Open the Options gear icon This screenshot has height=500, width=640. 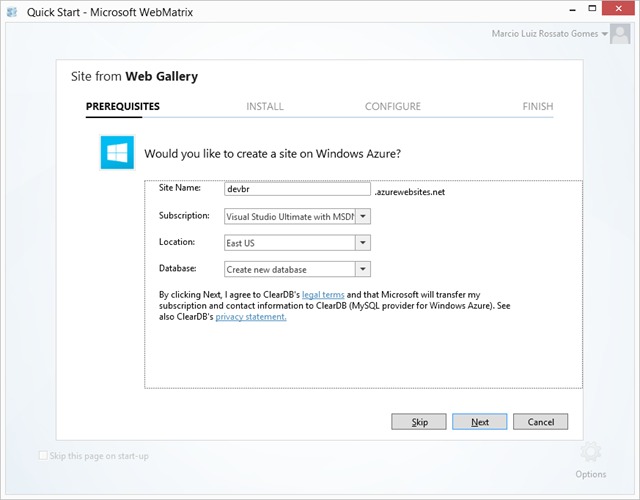[591, 451]
